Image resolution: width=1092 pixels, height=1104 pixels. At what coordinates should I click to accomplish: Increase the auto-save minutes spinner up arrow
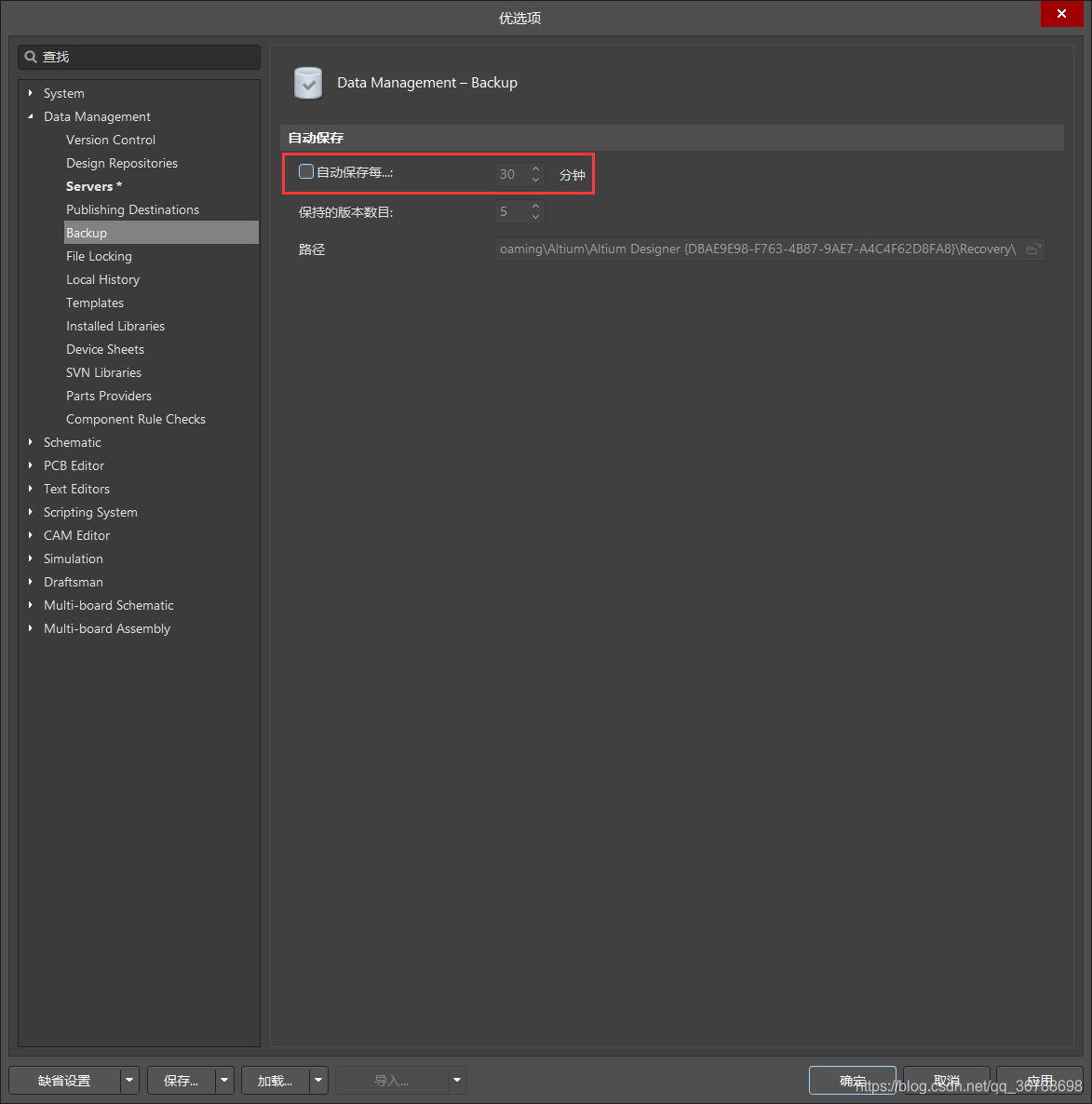(x=535, y=168)
